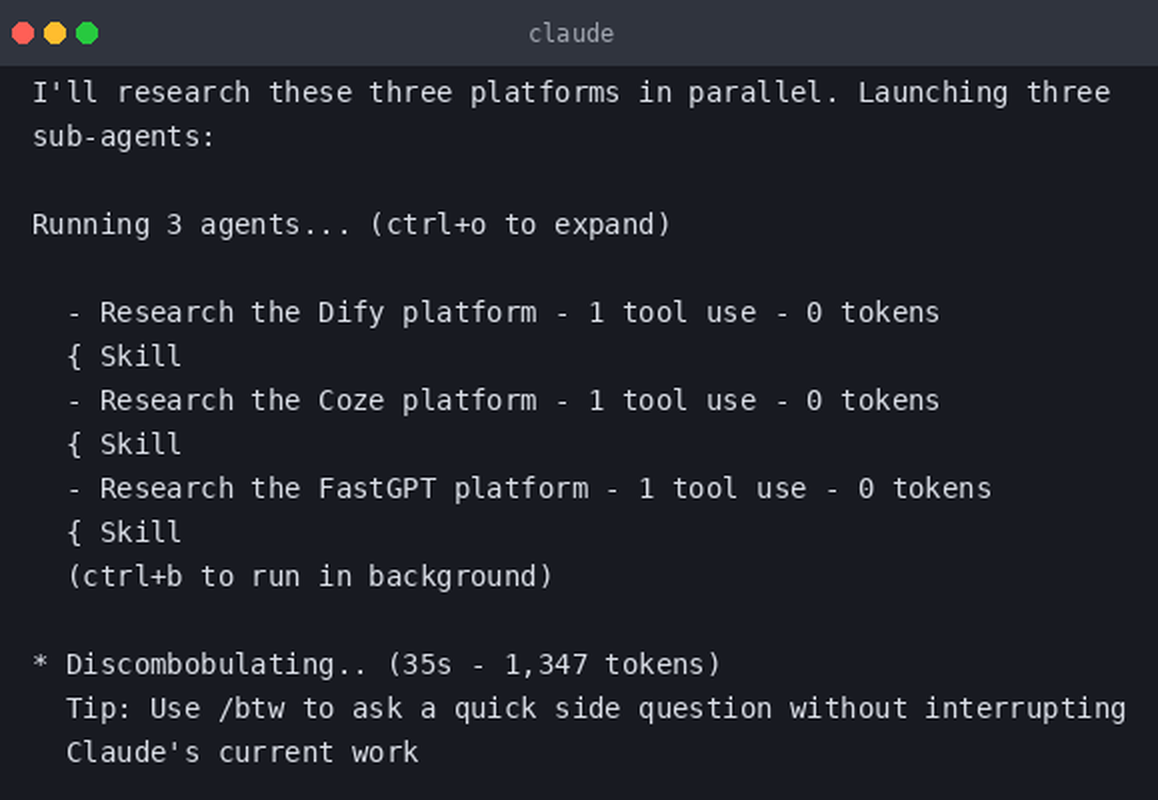Click the Discombobulating status text

point(215,664)
